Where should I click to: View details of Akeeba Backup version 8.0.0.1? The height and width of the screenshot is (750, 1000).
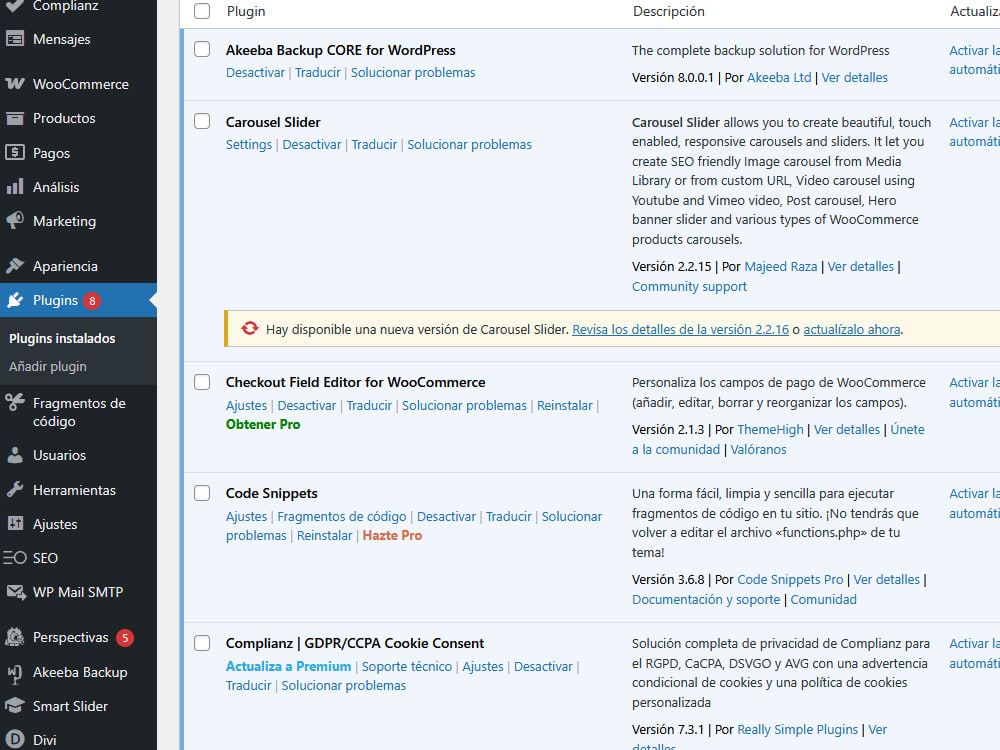pyautogui.click(x=855, y=78)
